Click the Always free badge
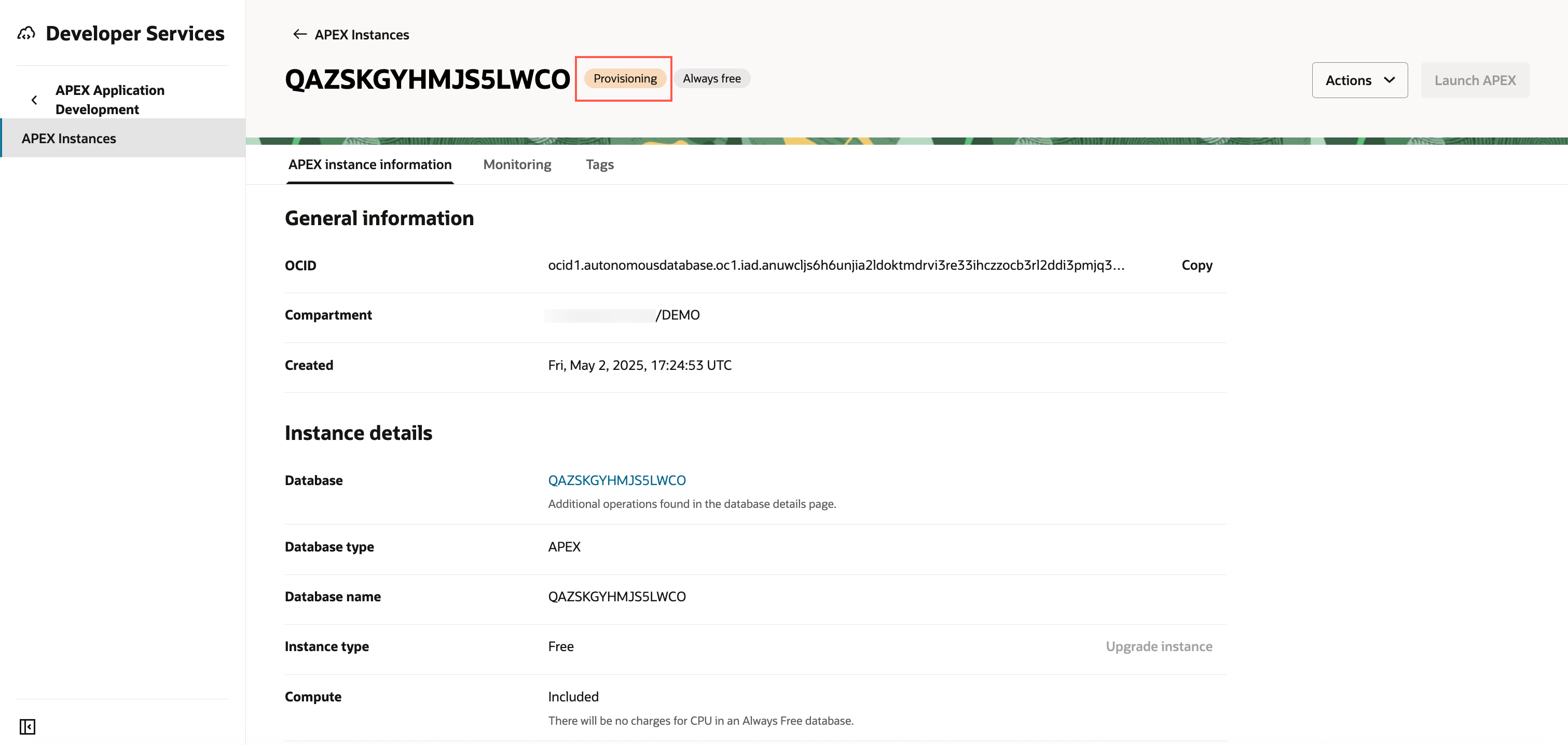The width and height of the screenshot is (1568, 745). coord(711,78)
